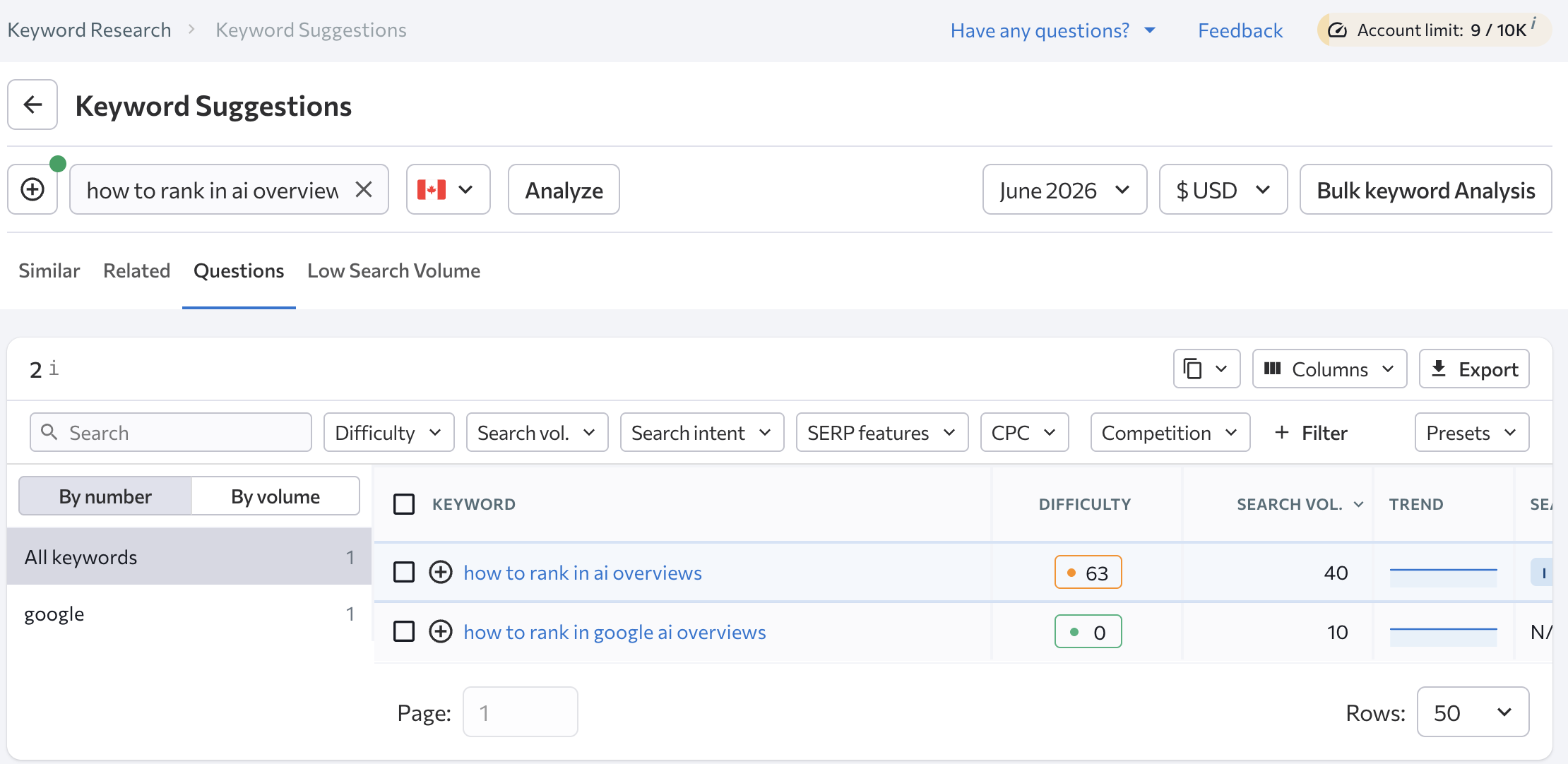Group keywords By number

coord(105,496)
